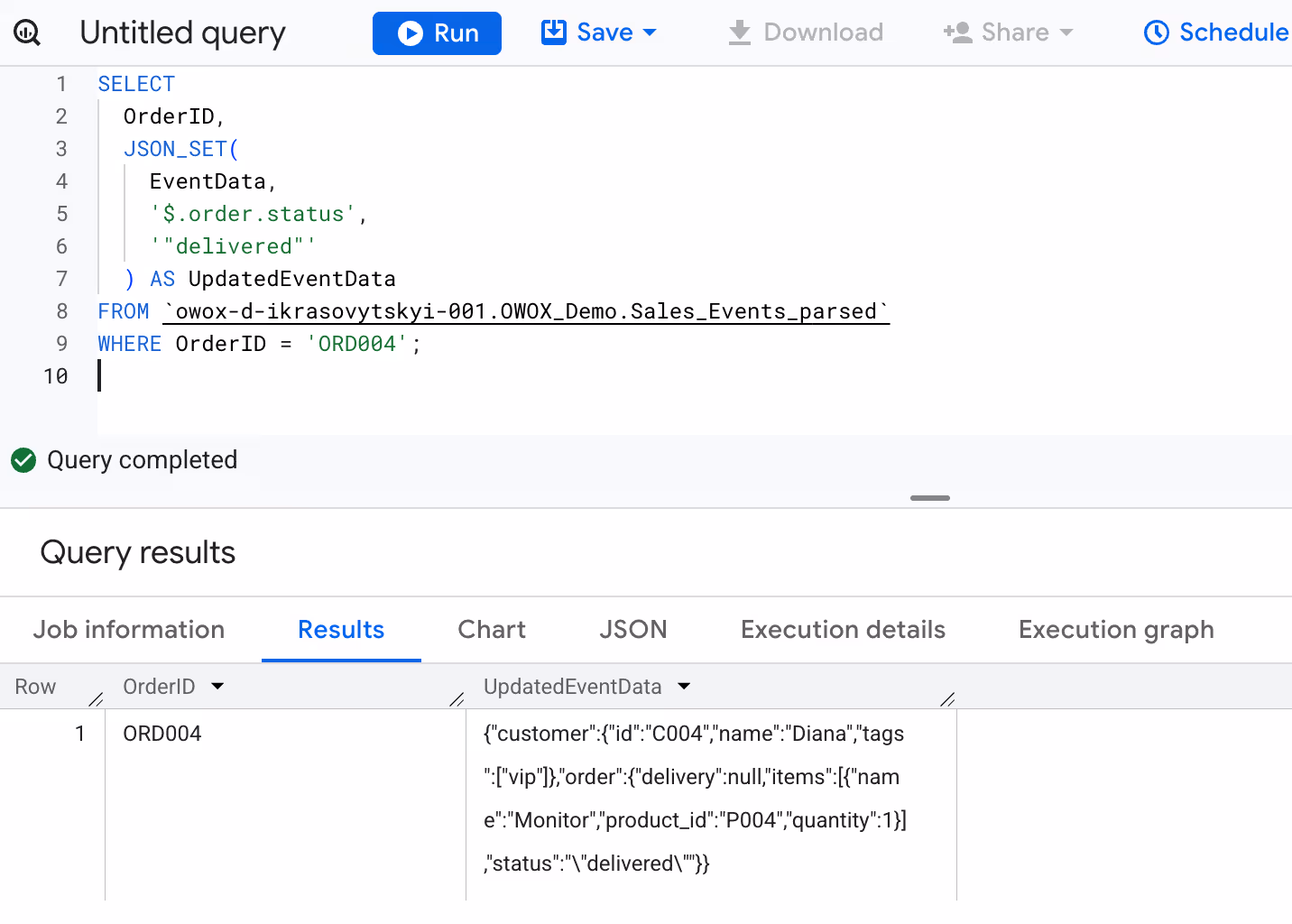Switch to the JSON tab
The width and height of the screenshot is (1292, 924).
point(633,630)
